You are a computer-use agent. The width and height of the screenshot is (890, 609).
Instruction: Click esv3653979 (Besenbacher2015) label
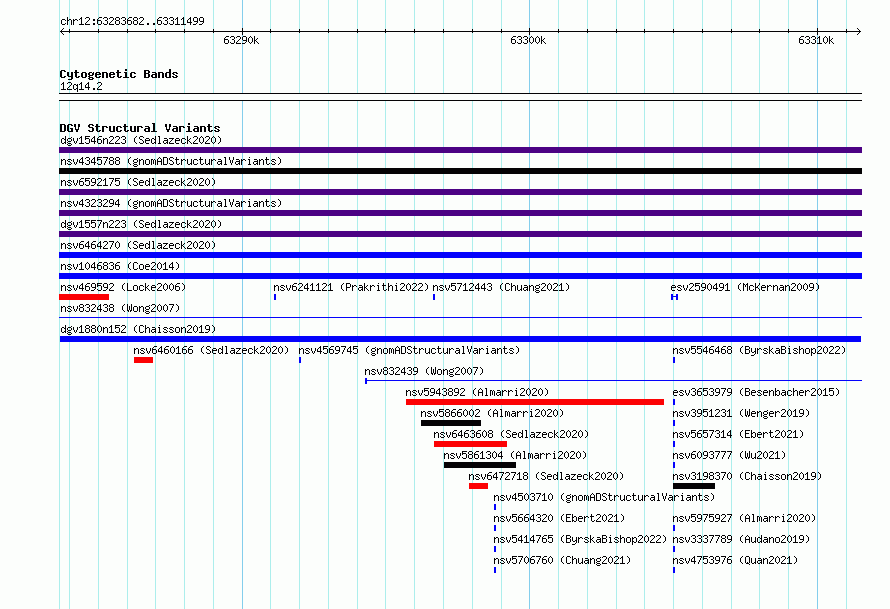tap(756, 392)
